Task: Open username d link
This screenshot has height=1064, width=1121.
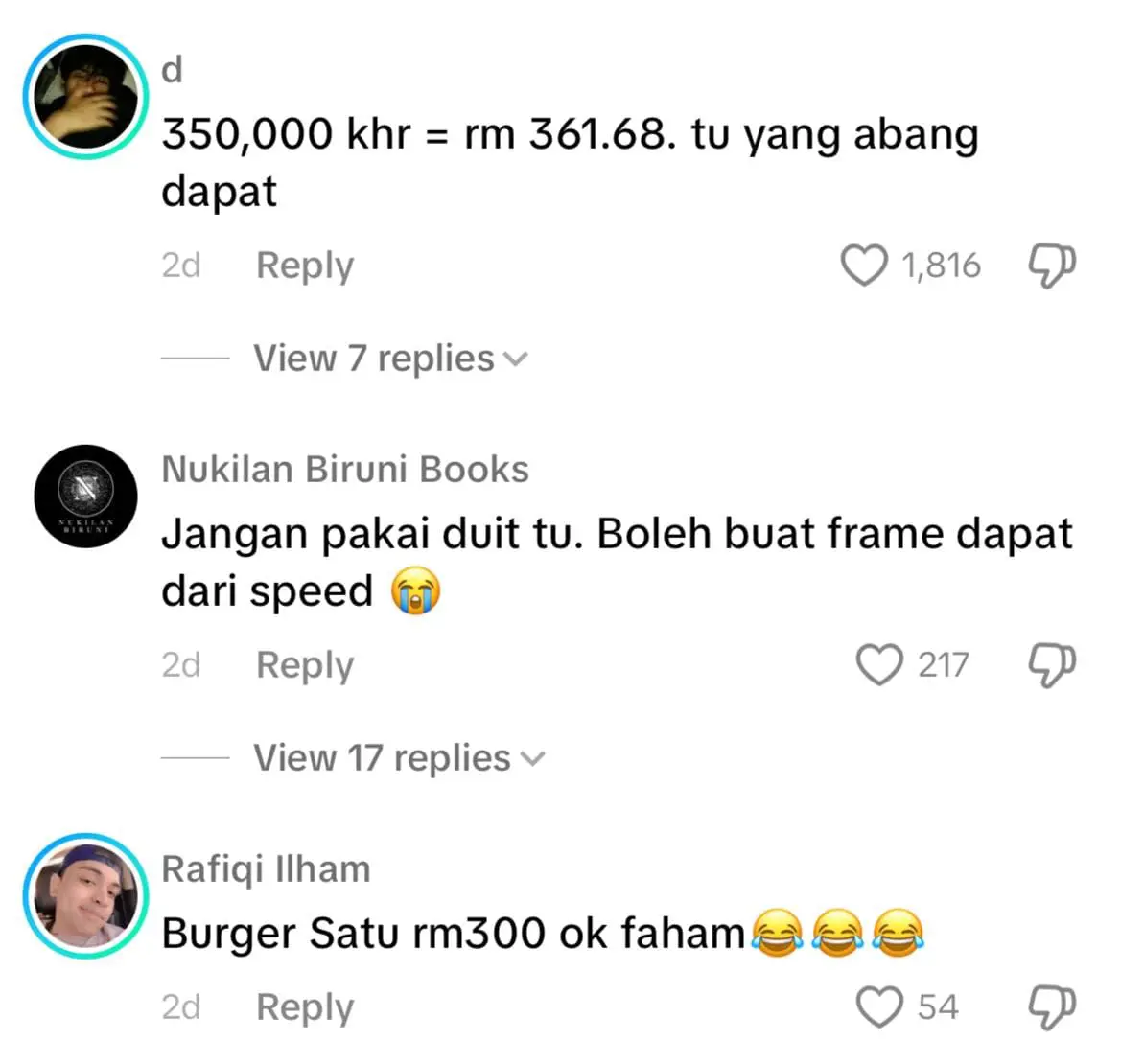Action: coord(173,69)
